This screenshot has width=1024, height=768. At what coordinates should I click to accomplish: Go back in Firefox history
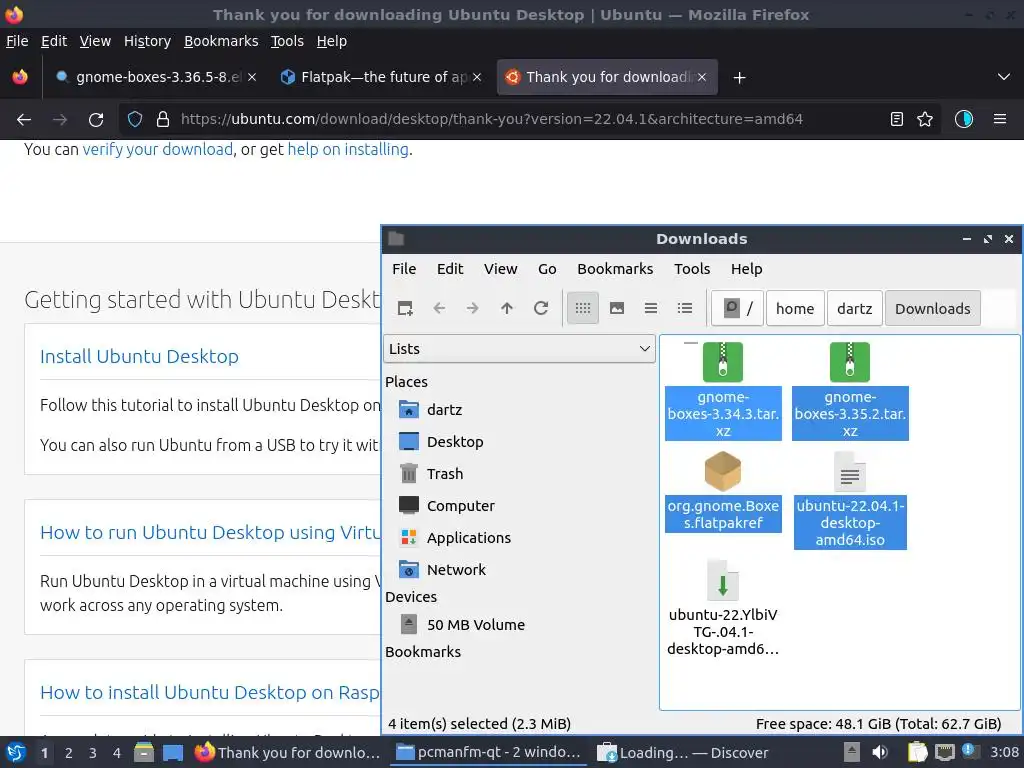point(24,120)
